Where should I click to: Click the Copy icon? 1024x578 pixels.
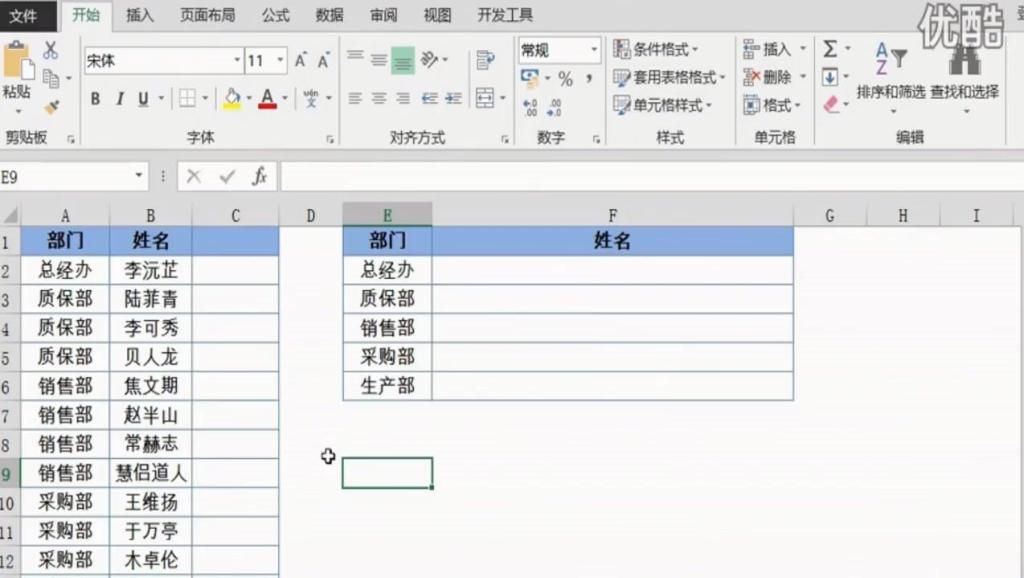coord(51,78)
